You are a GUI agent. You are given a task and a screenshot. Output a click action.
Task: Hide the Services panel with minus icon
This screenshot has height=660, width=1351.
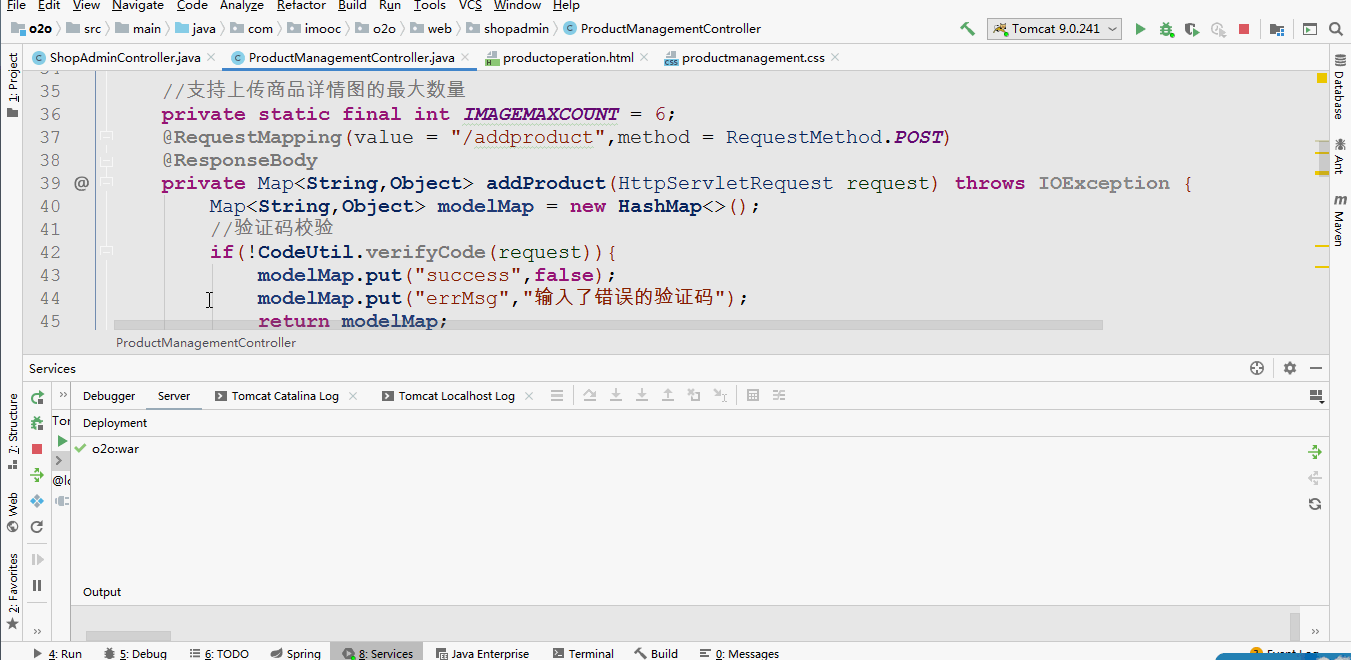[x=1316, y=368]
